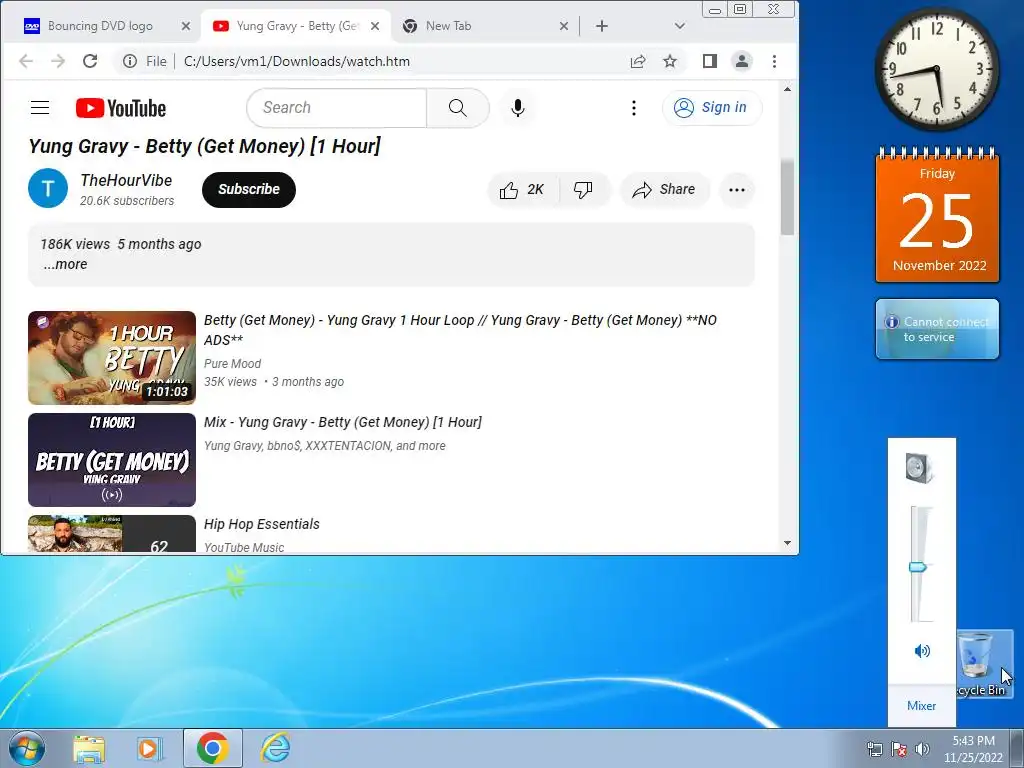Click the volume slider handle
The height and width of the screenshot is (768, 1024).
(x=918, y=568)
